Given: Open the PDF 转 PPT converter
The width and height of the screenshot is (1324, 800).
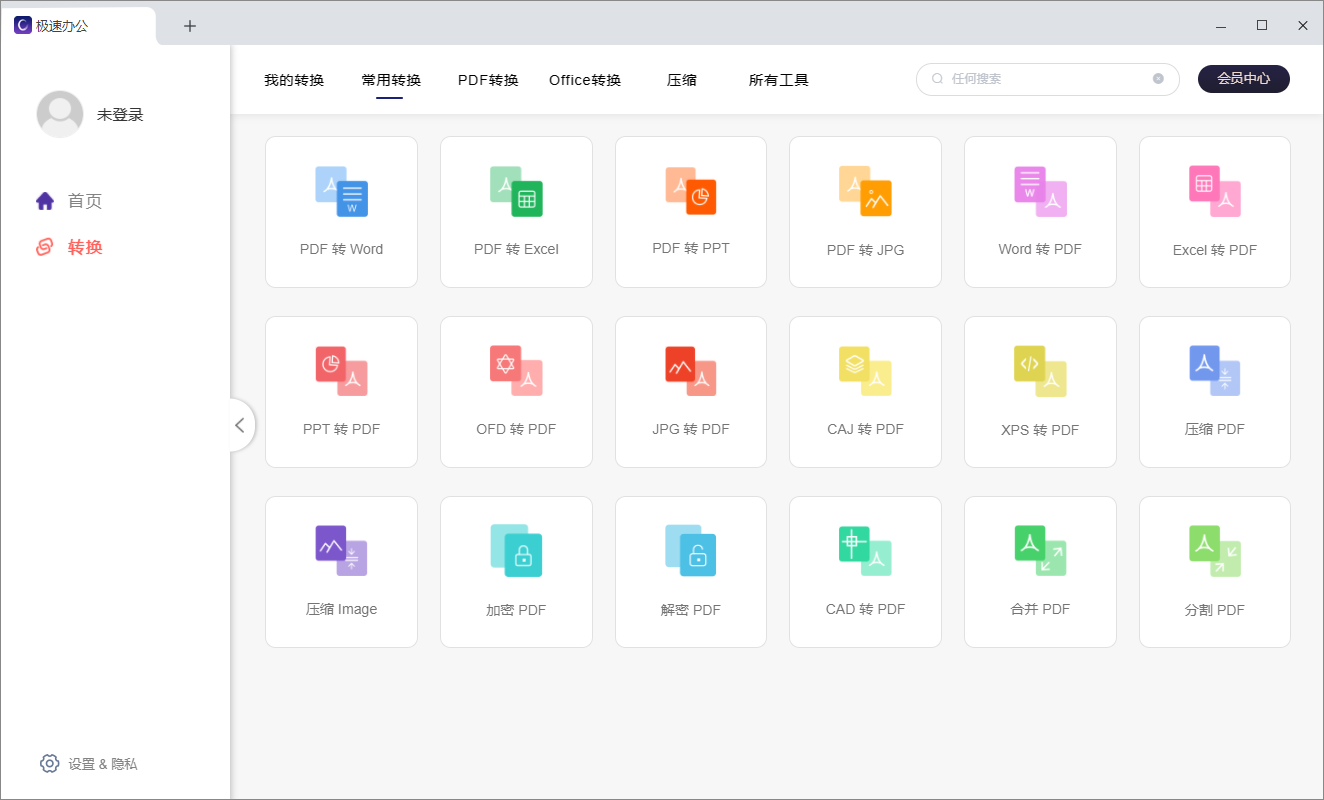Looking at the screenshot, I should point(691,212).
